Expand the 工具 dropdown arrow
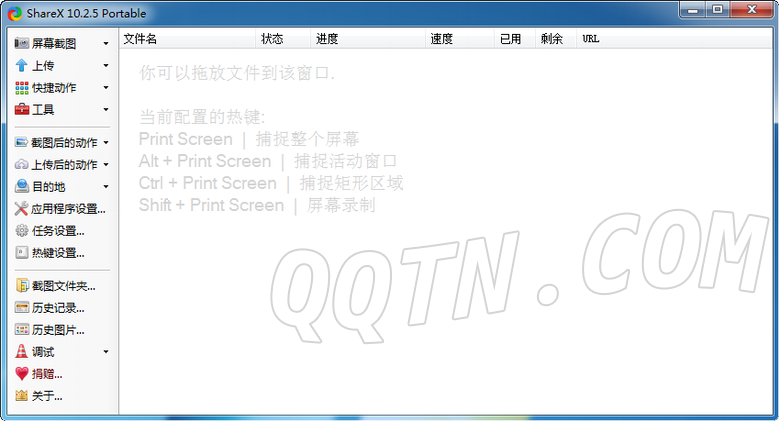This screenshot has width=780, height=422. tap(106, 109)
